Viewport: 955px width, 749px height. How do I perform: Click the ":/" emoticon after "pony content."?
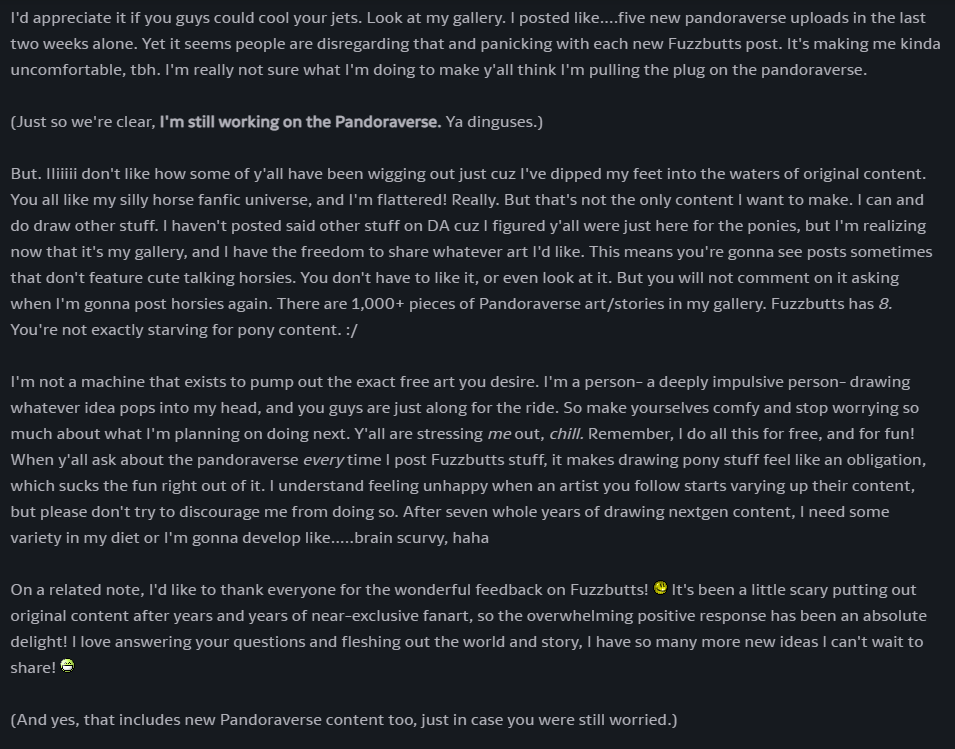(x=351, y=330)
